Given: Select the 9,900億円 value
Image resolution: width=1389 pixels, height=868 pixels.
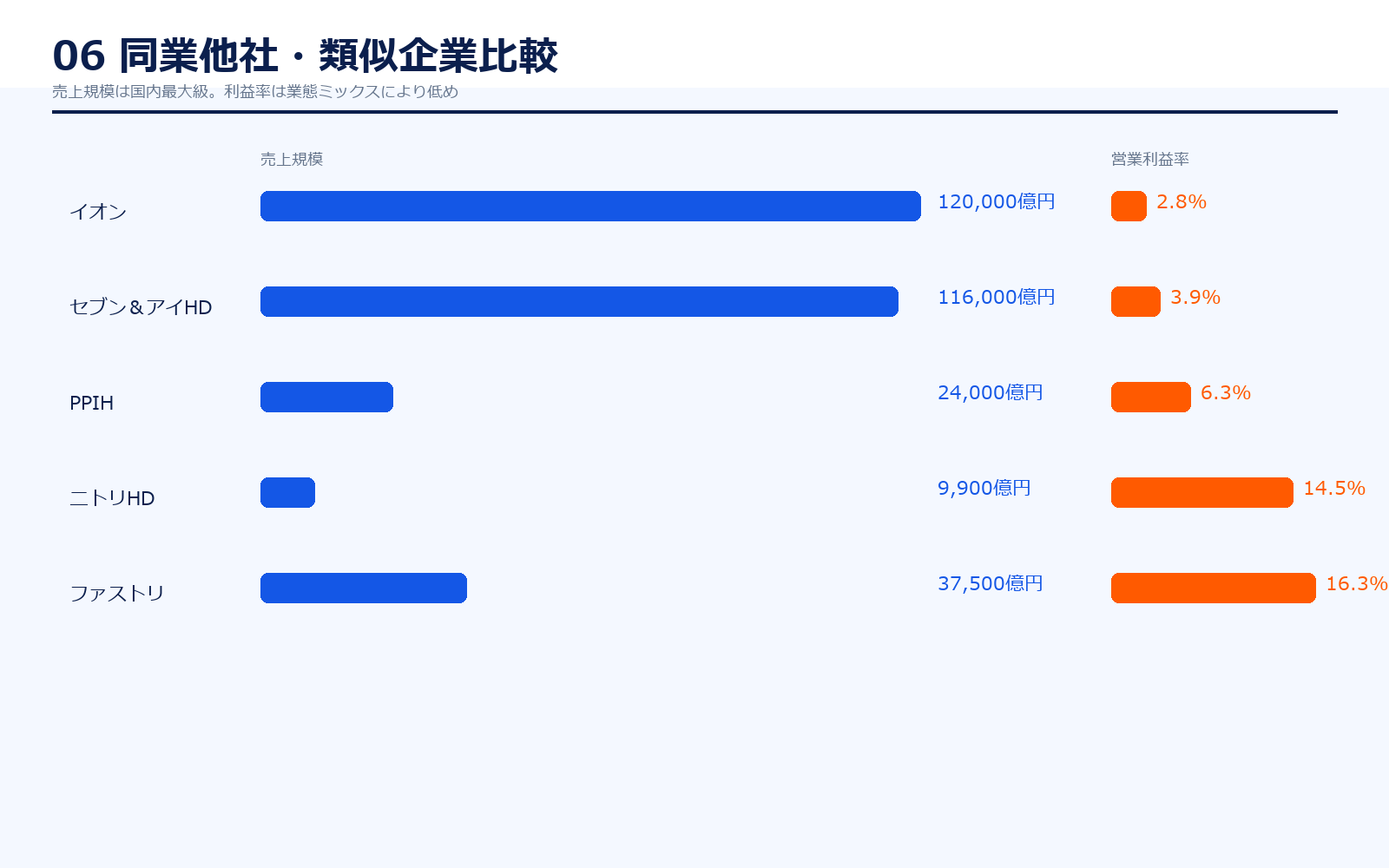Looking at the screenshot, I should click(x=984, y=488).
